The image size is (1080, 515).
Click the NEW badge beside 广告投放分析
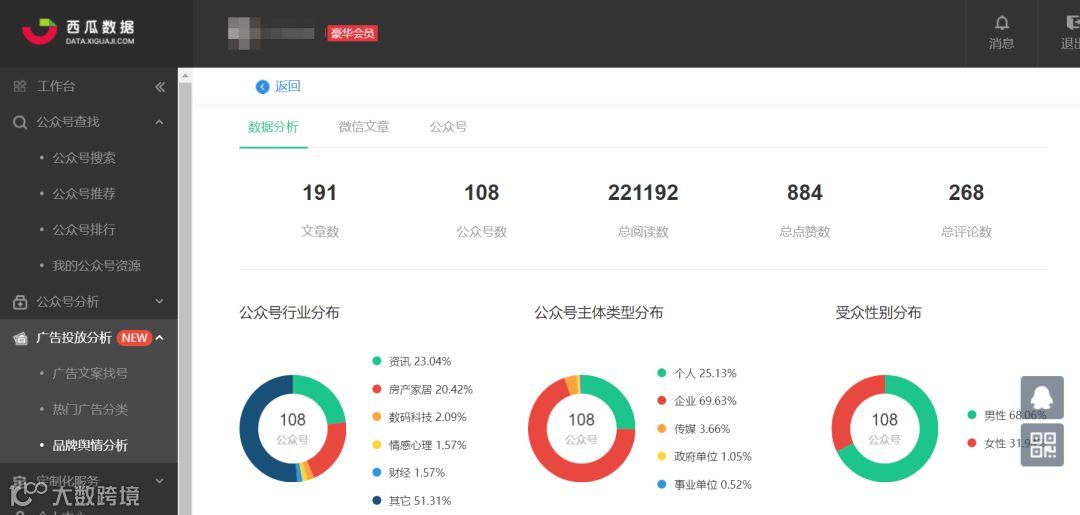(134, 337)
